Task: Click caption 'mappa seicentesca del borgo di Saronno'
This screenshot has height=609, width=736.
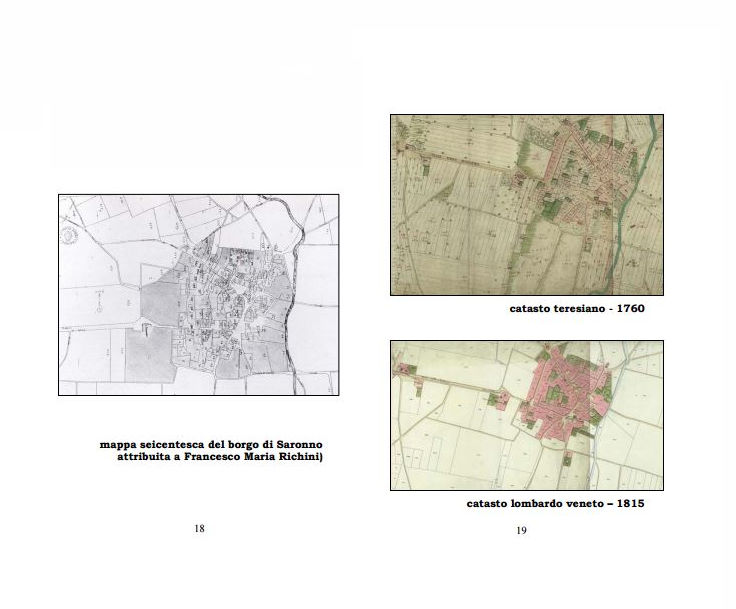Action: pyautogui.click(x=211, y=445)
